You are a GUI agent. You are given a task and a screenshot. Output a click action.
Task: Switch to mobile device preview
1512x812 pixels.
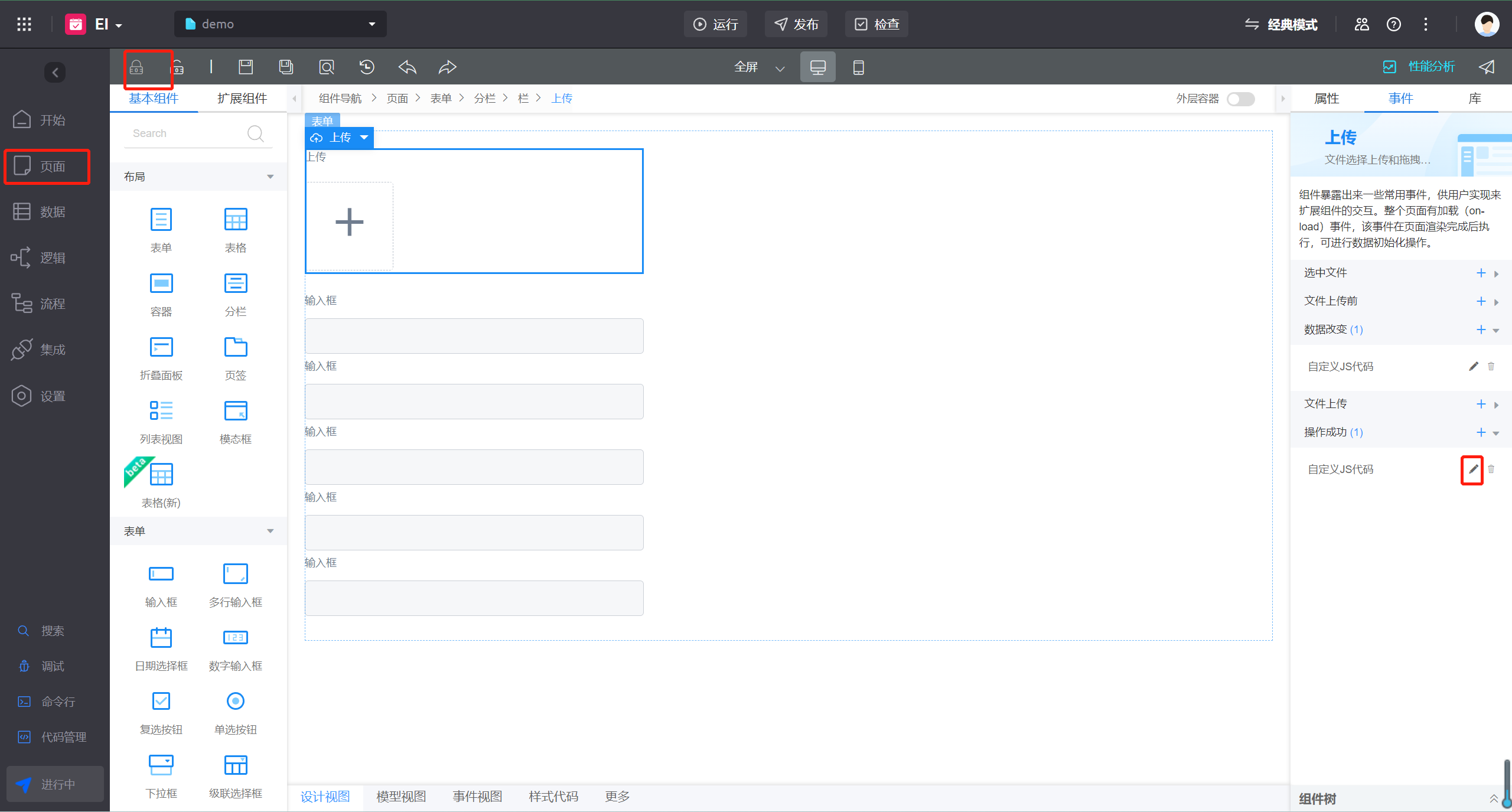(858, 67)
